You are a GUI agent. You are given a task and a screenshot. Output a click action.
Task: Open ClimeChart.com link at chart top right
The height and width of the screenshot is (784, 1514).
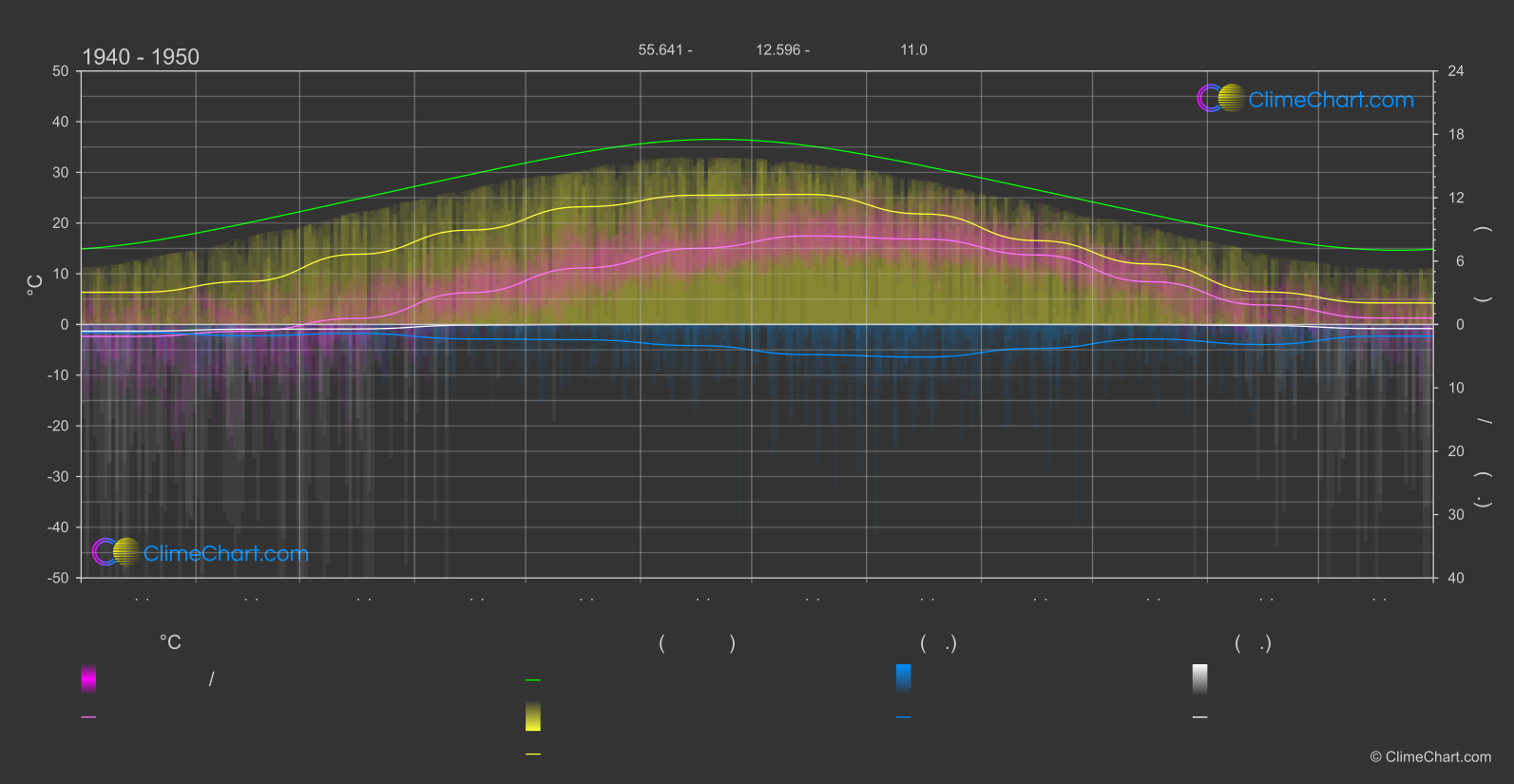1331,100
